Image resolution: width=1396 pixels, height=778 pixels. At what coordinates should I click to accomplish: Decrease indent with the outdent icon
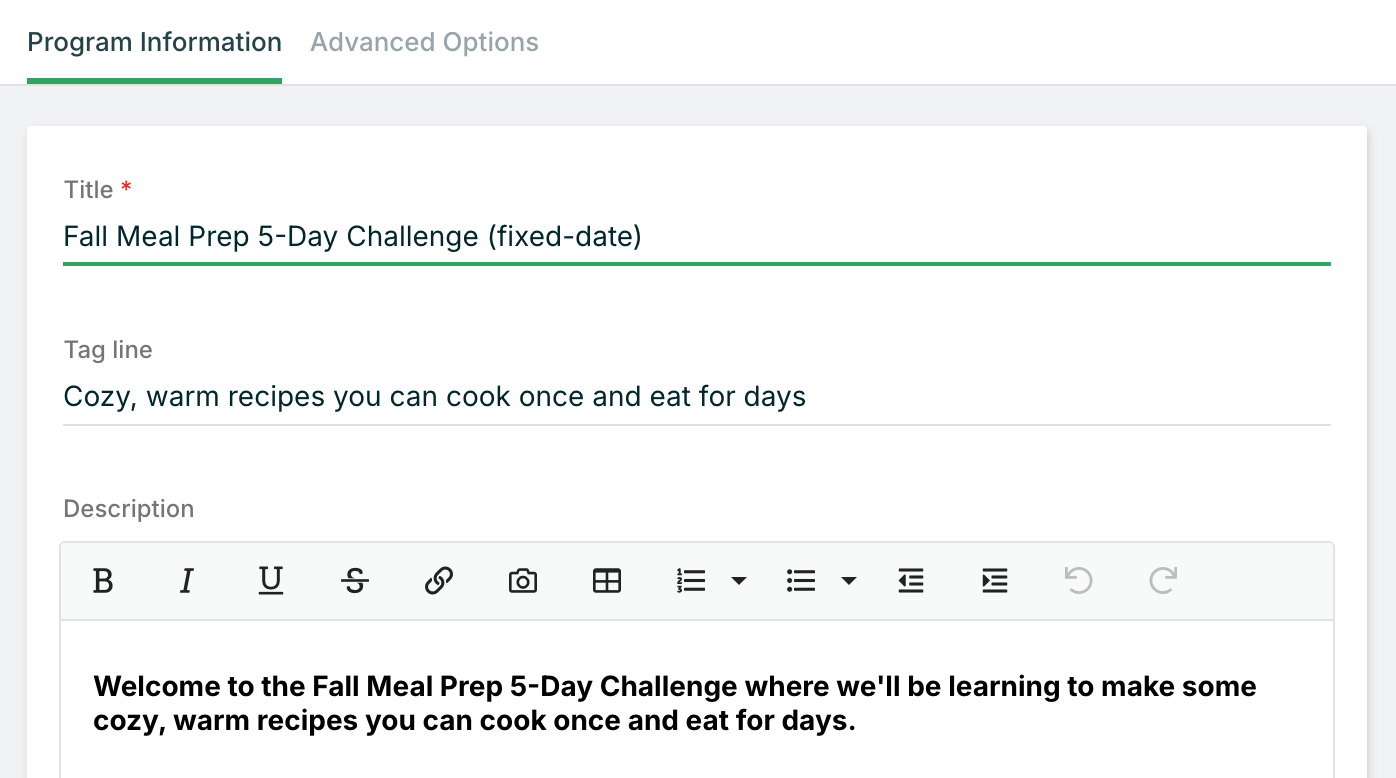(911, 581)
